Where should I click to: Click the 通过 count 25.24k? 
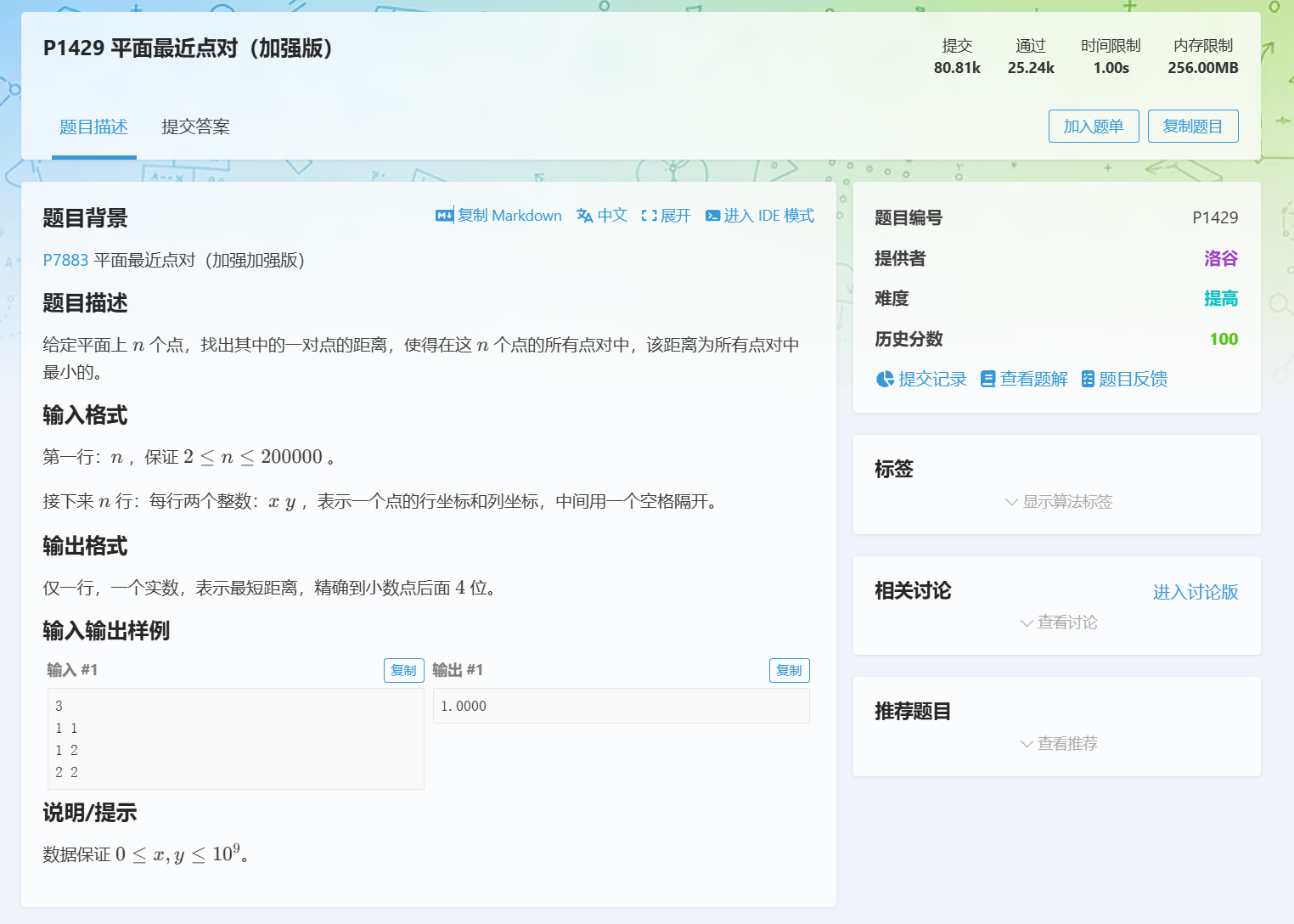(1031, 68)
